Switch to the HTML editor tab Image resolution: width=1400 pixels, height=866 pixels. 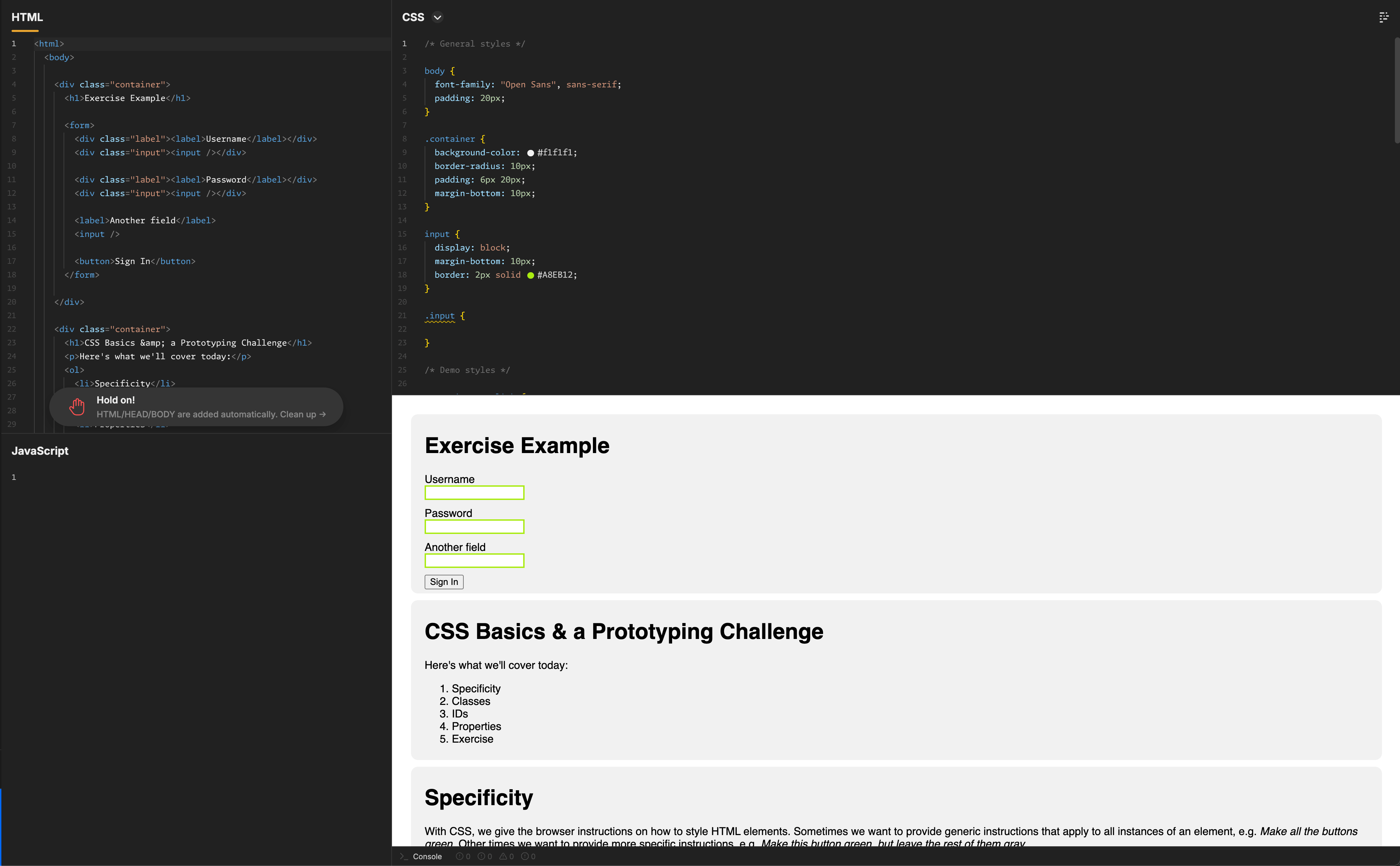pos(27,17)
